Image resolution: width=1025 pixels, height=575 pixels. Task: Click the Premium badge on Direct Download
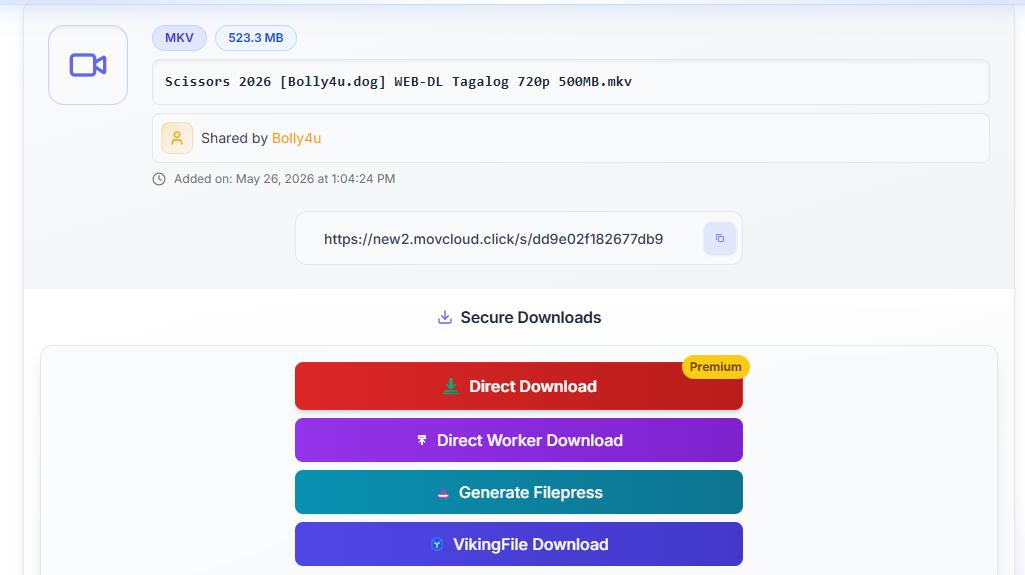tap(715, 367)
